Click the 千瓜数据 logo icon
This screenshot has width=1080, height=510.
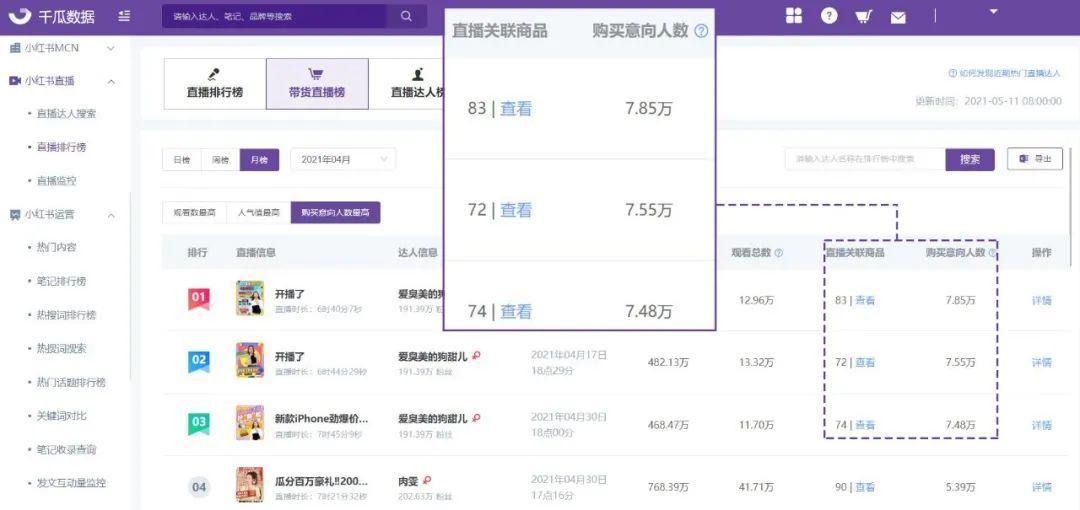(x=20, y=16)
